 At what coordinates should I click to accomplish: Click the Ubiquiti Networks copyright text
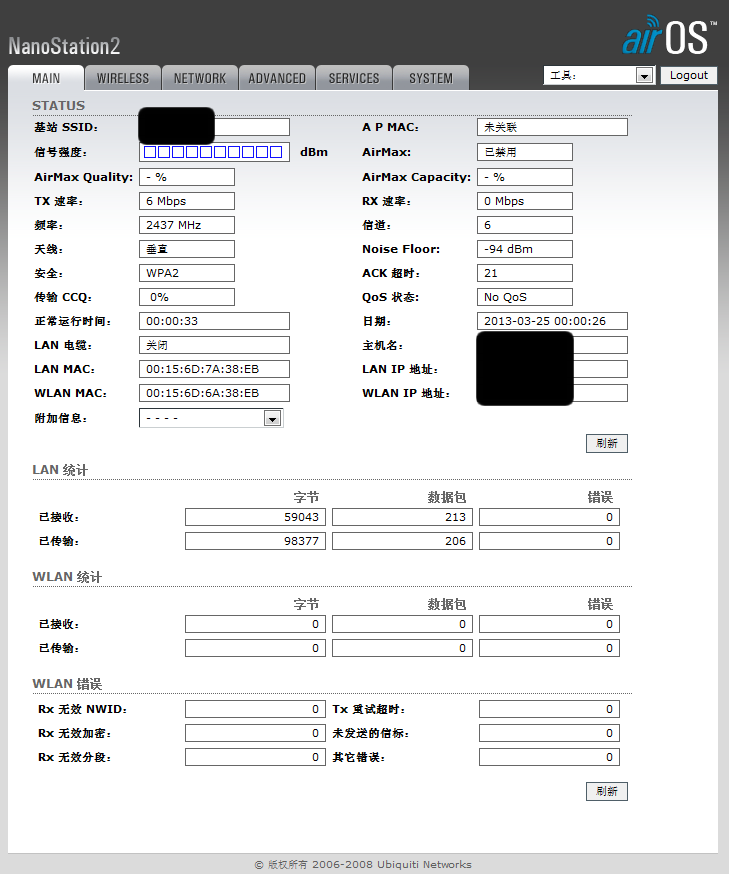(363, 865)
